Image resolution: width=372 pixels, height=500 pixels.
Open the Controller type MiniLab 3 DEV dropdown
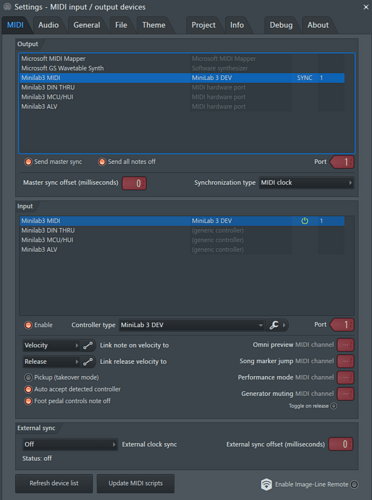[192, 325]
